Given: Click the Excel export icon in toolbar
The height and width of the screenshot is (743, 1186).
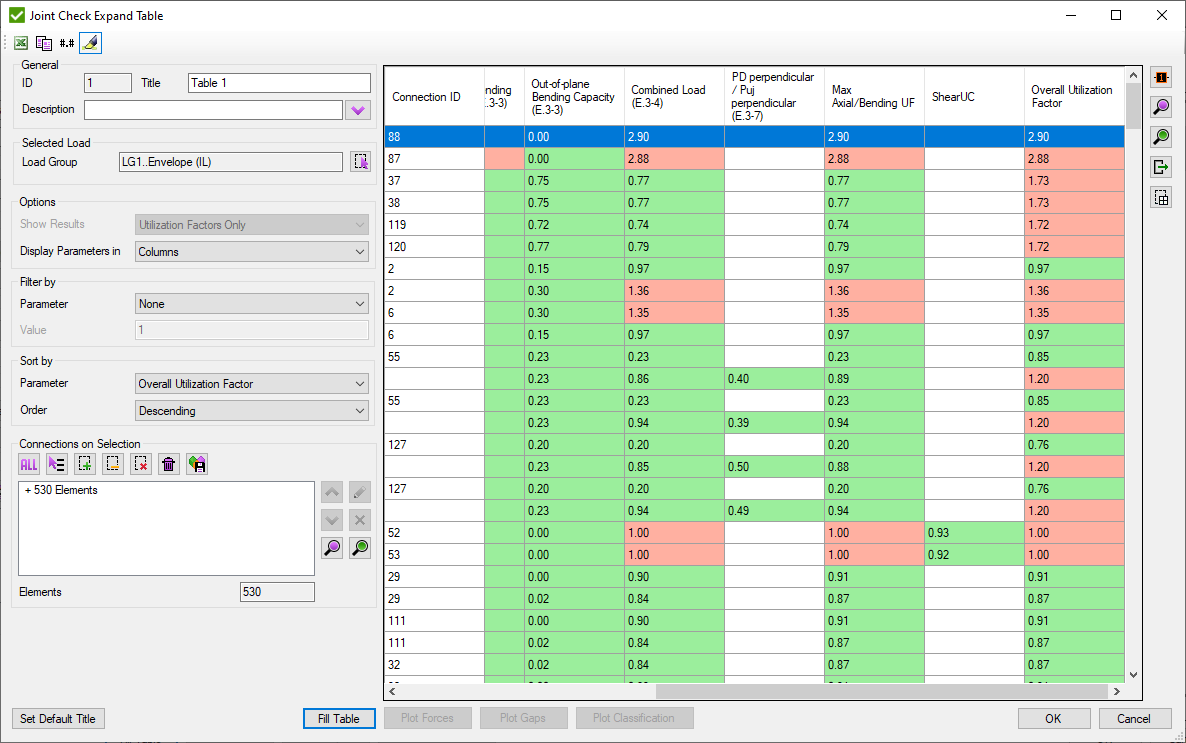Looking at the screenshot, I should pos(20,43).
